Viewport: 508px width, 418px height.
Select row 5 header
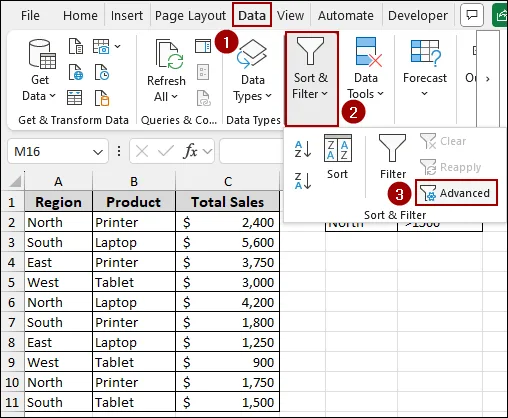pos(12,282)
